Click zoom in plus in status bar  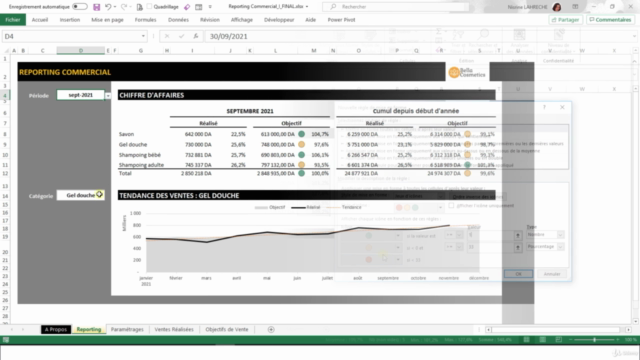tap(619, 340)
